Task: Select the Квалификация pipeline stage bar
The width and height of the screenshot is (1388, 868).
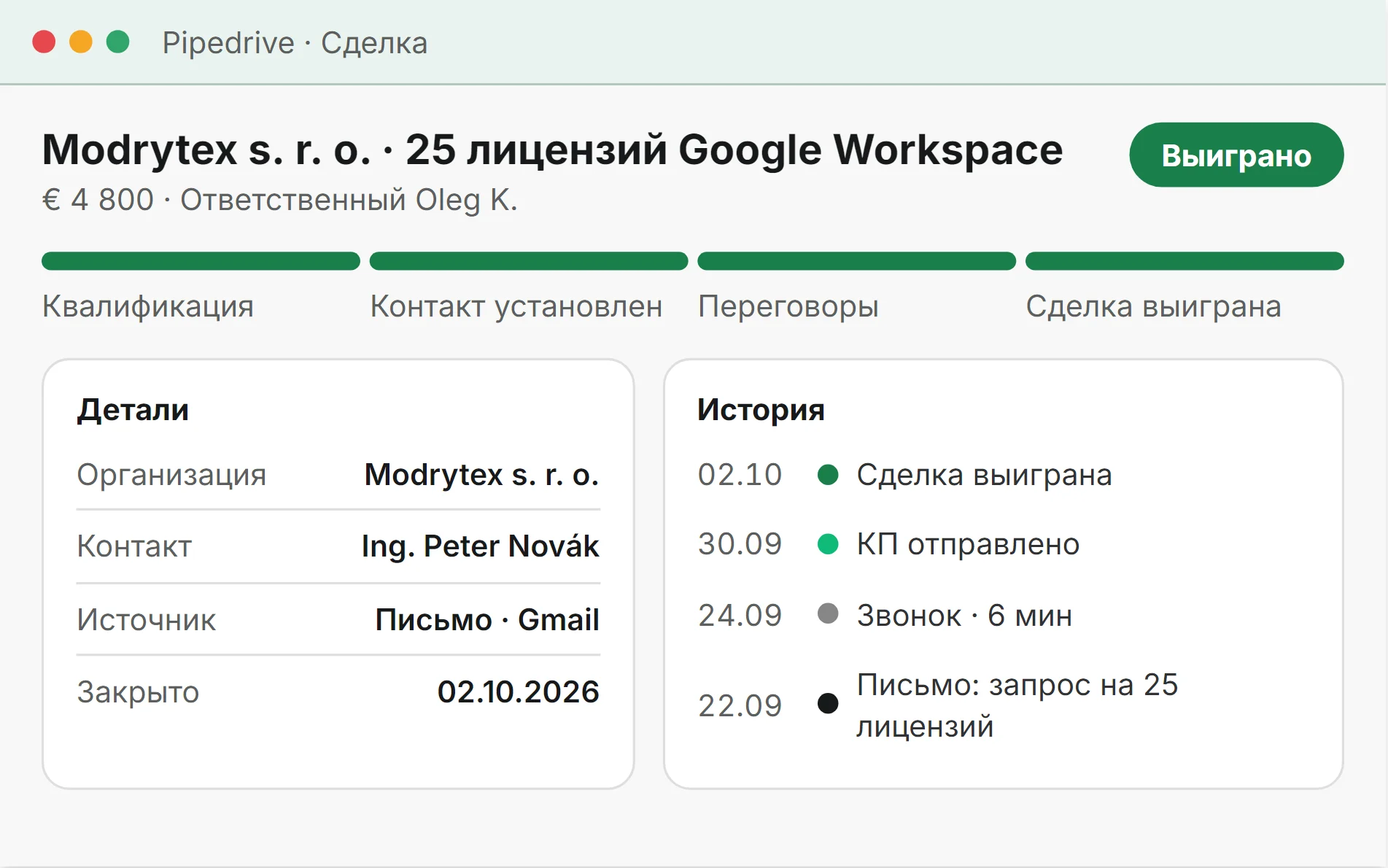Action: pos(201,261)
